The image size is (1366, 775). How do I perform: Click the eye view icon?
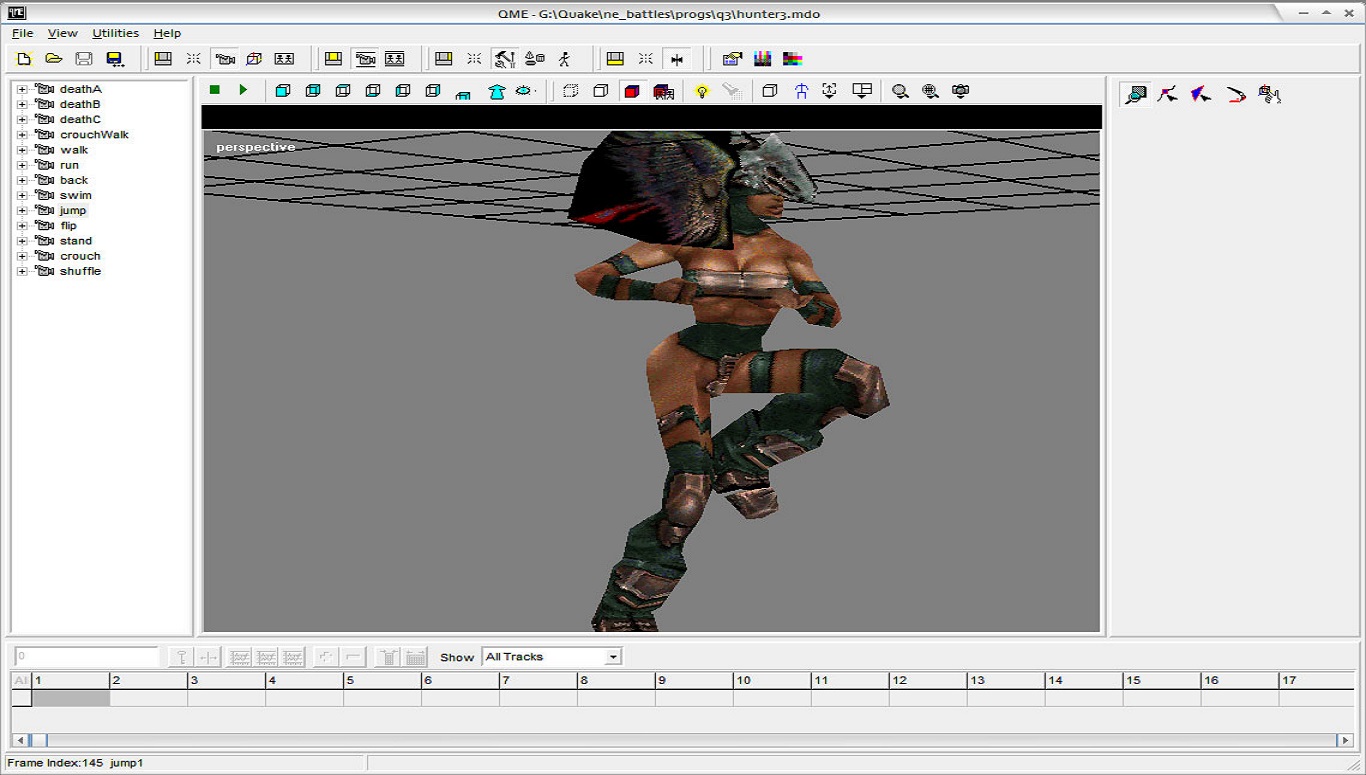(x=524, y=91)
